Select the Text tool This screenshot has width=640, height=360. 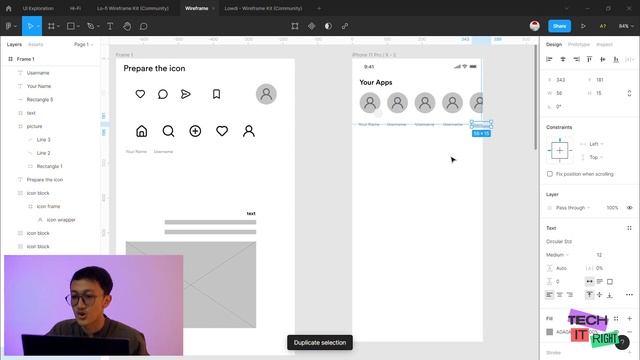[x=110, y=26]
